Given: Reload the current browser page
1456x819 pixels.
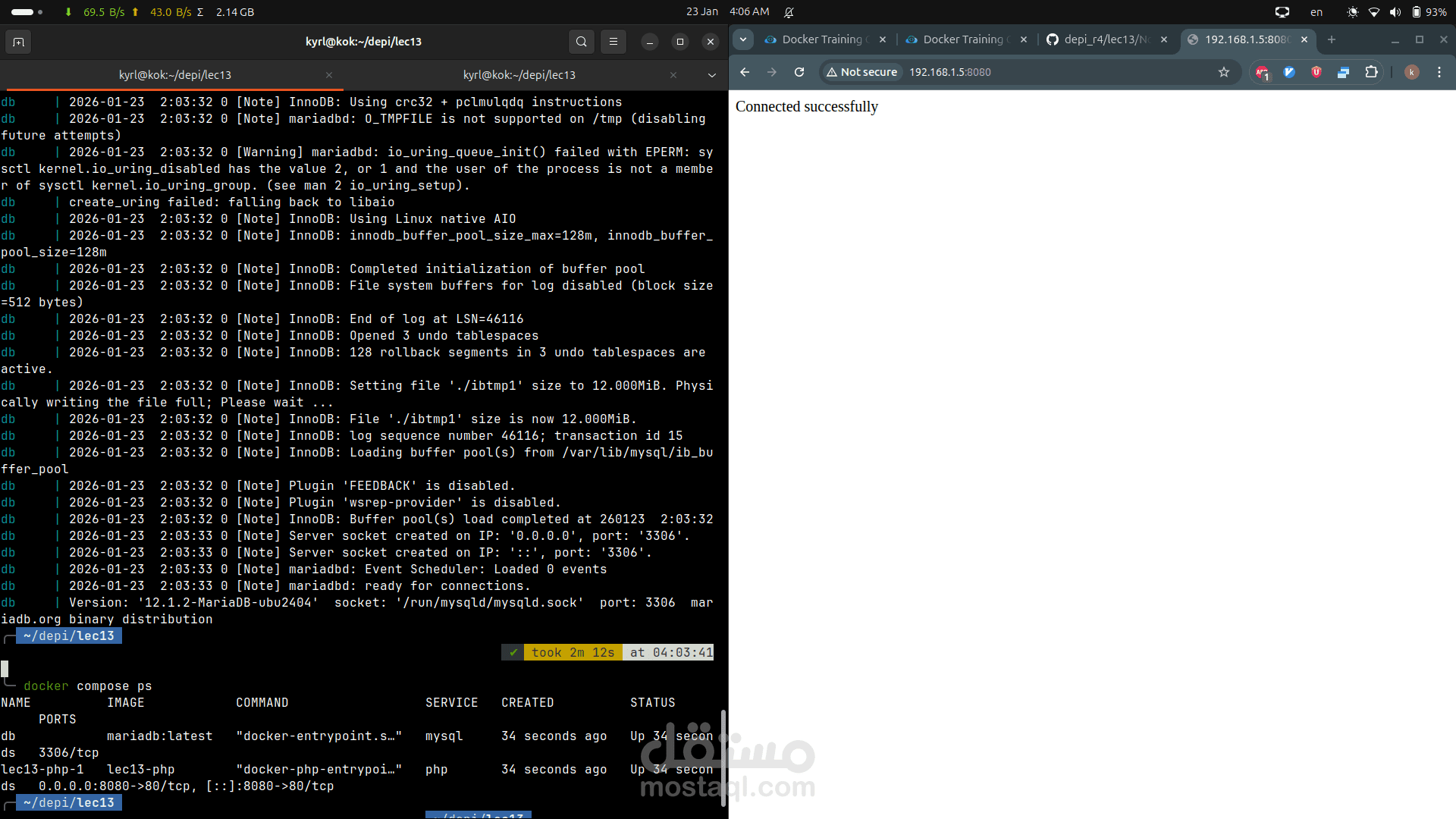Looking at the screenshot, I should [x=799, y=72].
